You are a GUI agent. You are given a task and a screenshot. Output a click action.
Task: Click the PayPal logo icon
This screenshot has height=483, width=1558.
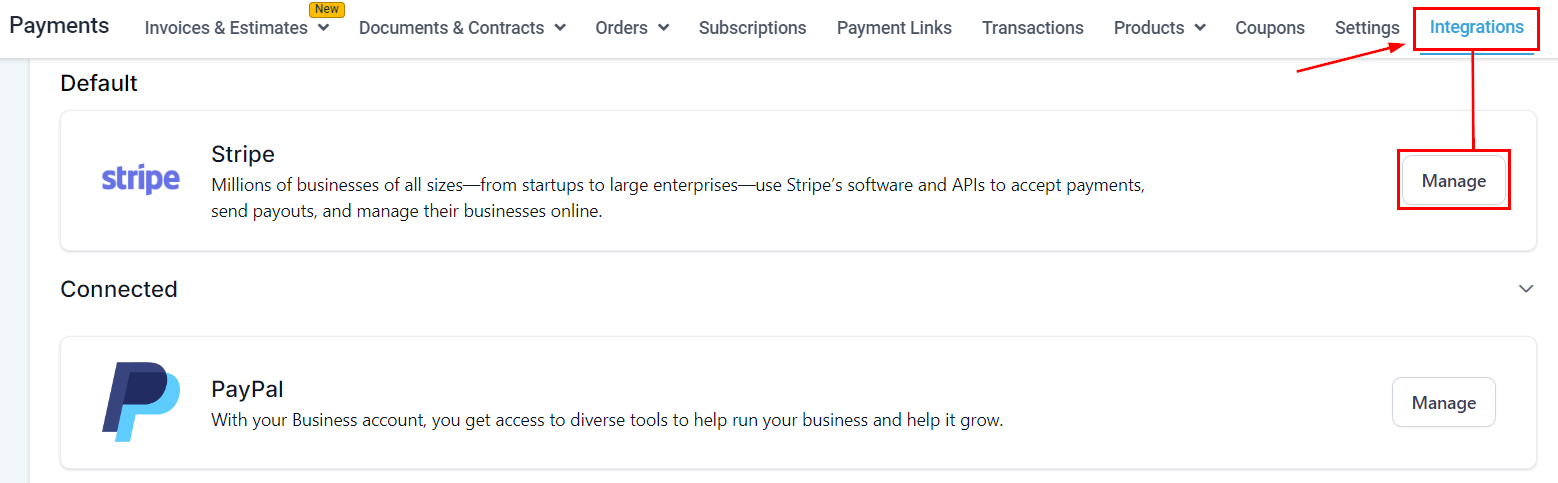[141, 402]
